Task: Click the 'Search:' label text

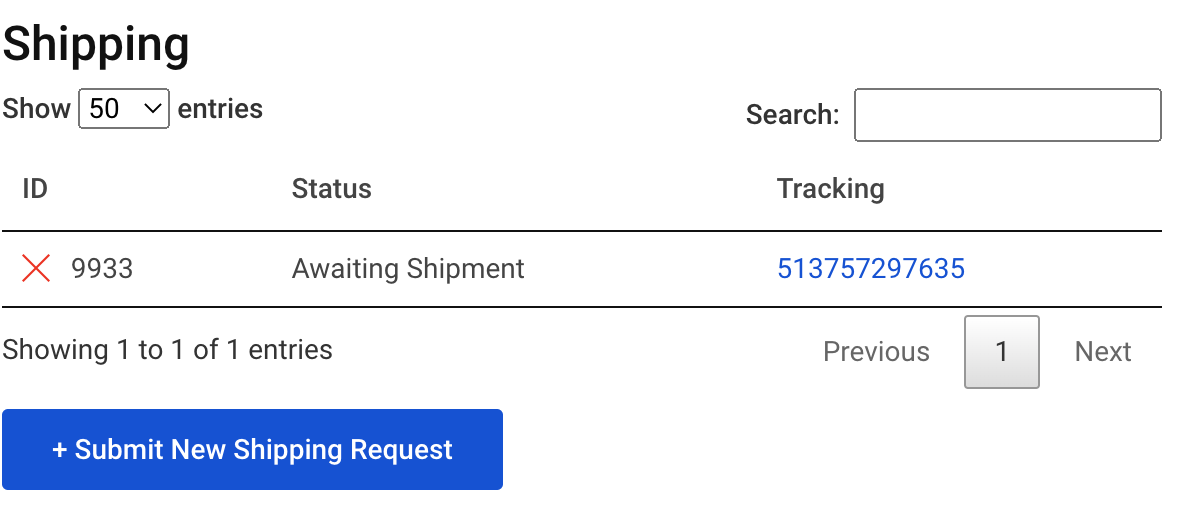Action: (792, 115)
